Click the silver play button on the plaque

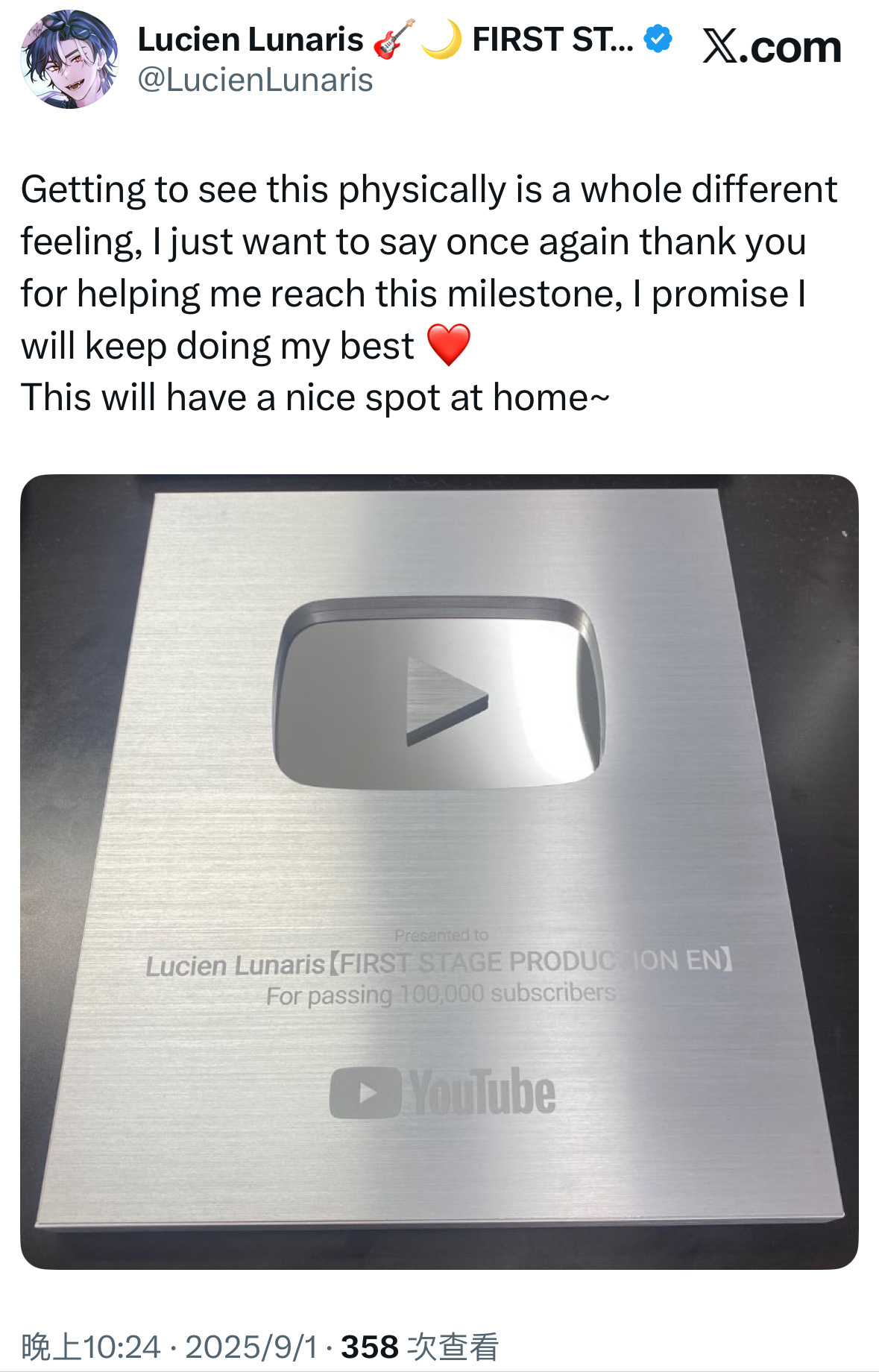coord(439,693)
